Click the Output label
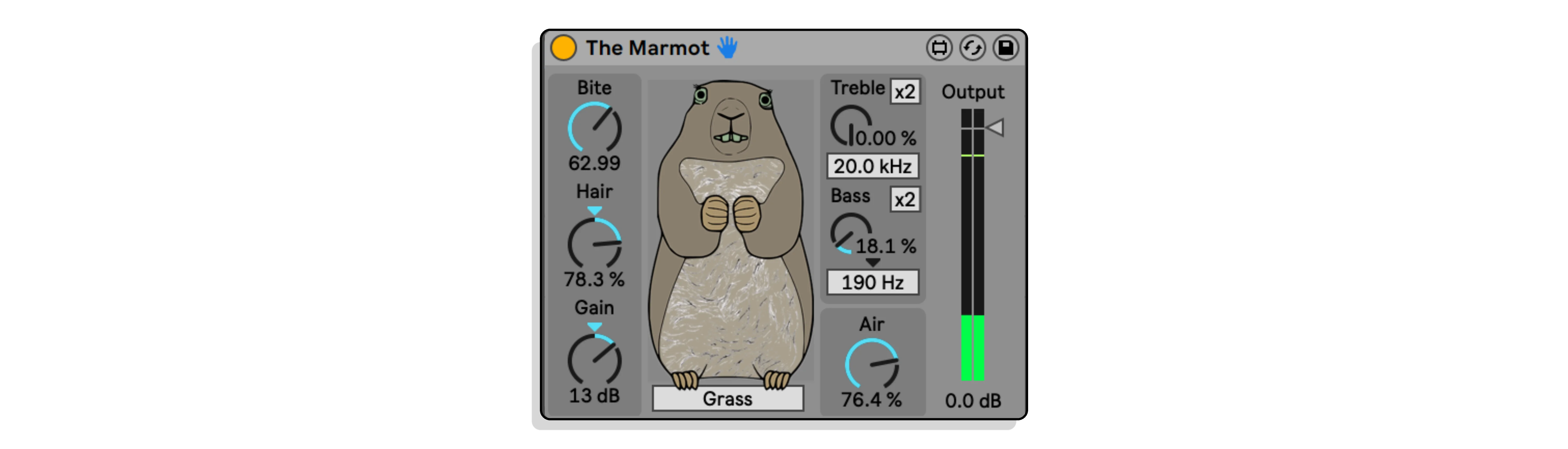Screen dimensions: 1568x449 pyautogui.click(x=973, y=92)
